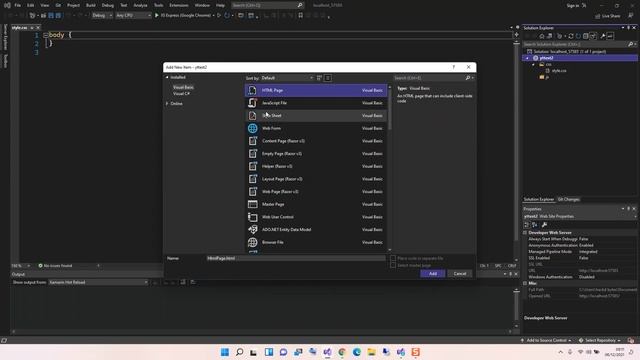This screenshot has width=640, height=360.
Task: Select Visual Basic in Installed tree
Action: click(183, 87)
